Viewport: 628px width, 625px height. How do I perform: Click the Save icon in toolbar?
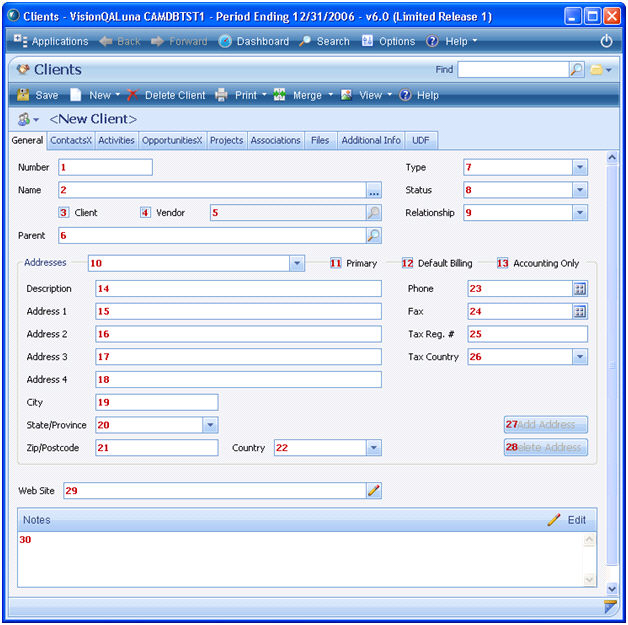[22, 95]
